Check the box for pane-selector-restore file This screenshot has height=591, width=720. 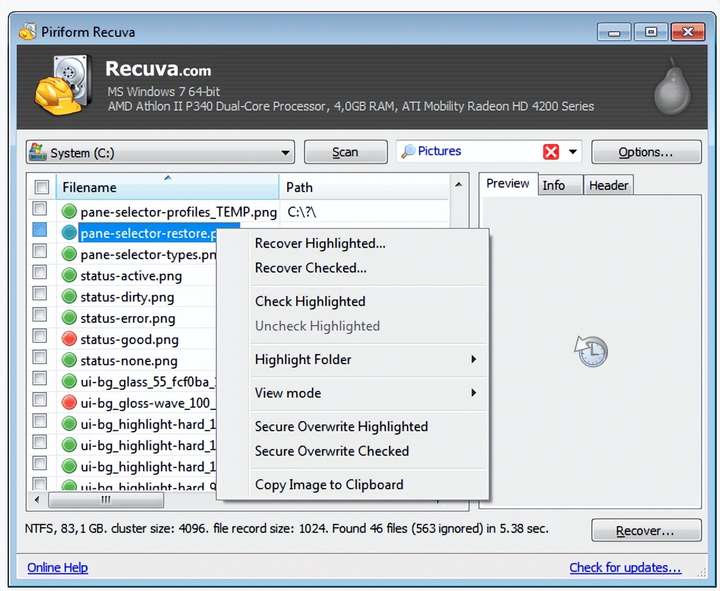40,230
